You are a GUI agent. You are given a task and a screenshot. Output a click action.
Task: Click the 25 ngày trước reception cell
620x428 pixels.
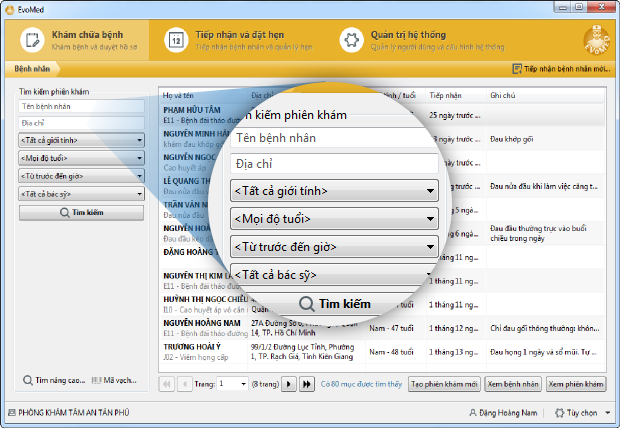pyautogui.click(x=455, y=116)
